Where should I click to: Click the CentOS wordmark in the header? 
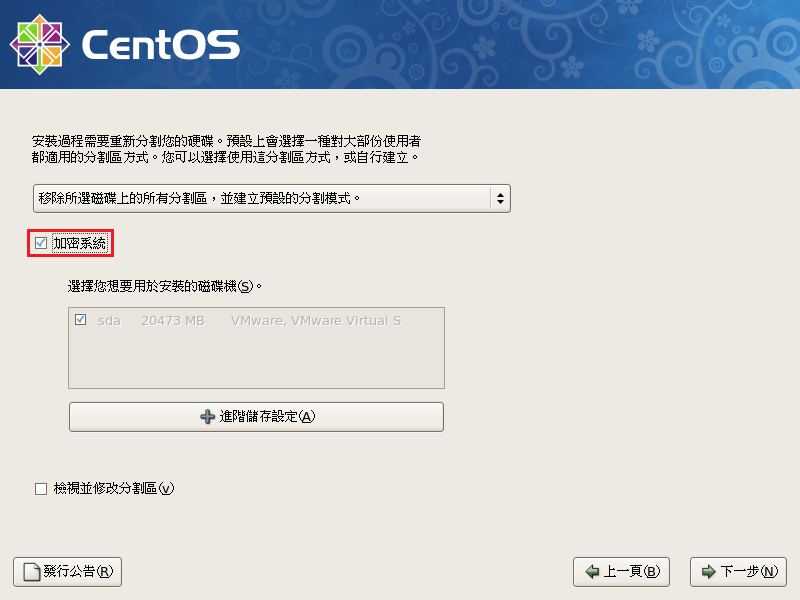pos(160,45)
